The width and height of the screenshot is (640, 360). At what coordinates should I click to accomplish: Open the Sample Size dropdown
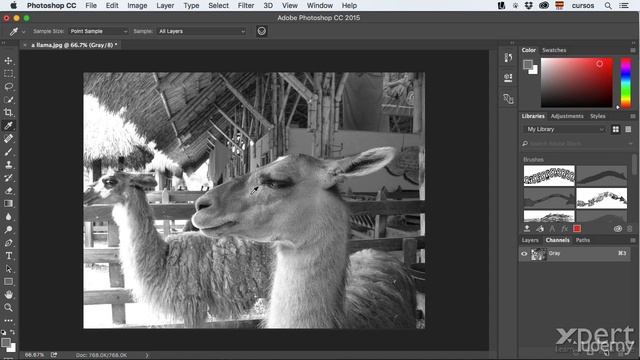tap(98, 31)
